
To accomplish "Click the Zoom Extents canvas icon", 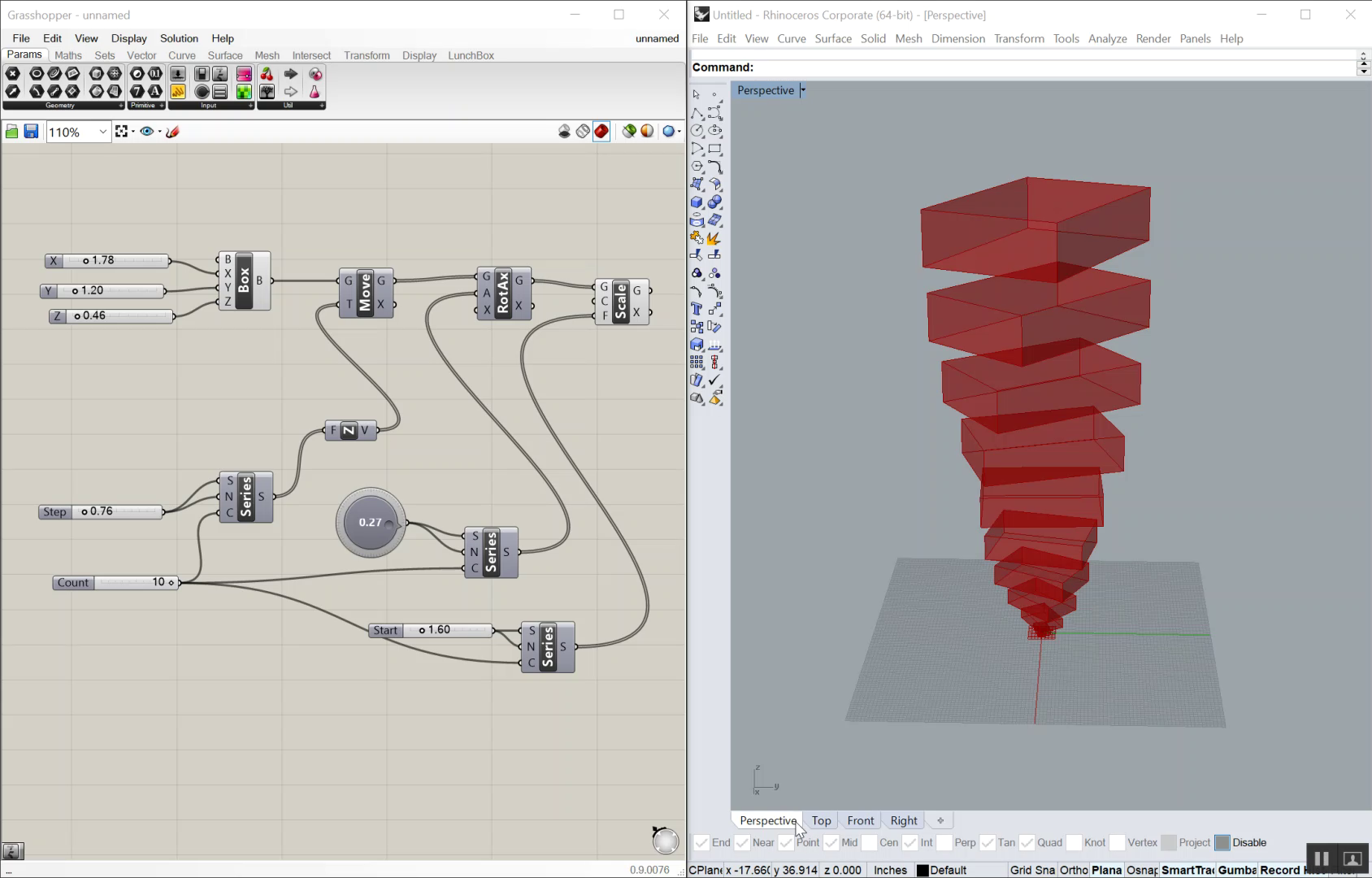I will [x=122, y=131].
